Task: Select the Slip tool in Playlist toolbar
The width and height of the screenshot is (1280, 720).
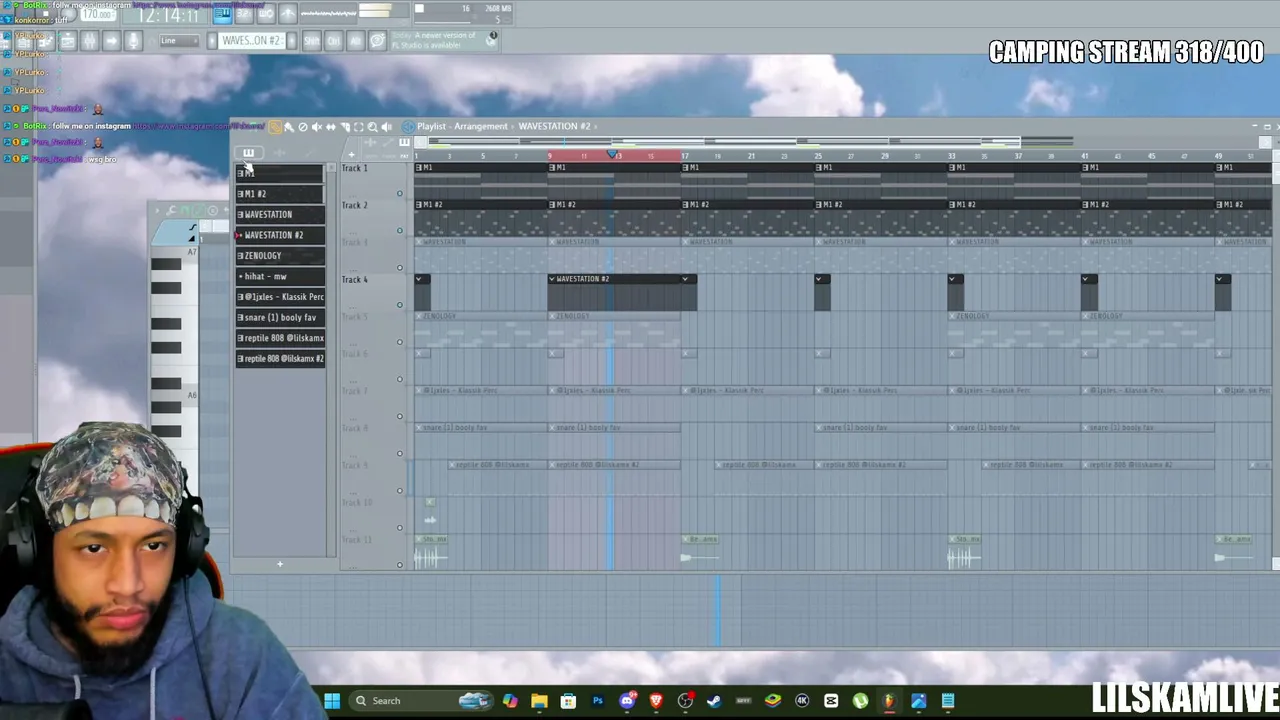Action: (331, 127)
